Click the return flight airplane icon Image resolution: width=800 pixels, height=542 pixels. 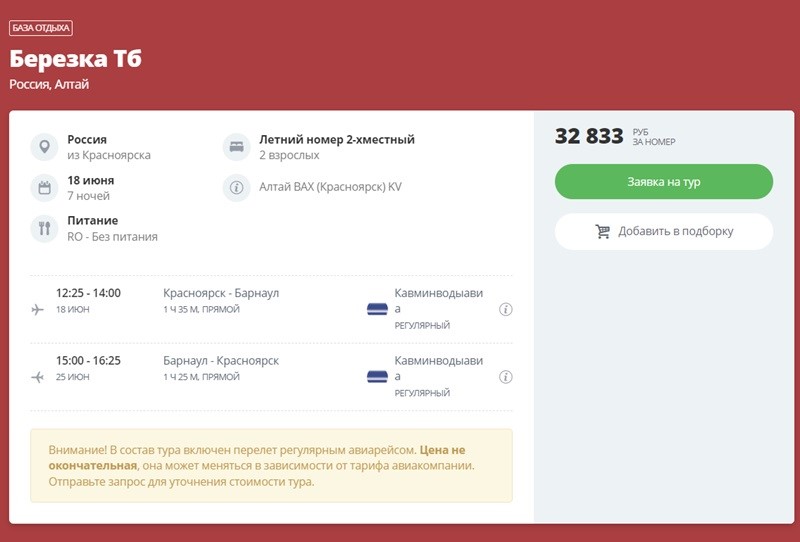coord(38,377)
